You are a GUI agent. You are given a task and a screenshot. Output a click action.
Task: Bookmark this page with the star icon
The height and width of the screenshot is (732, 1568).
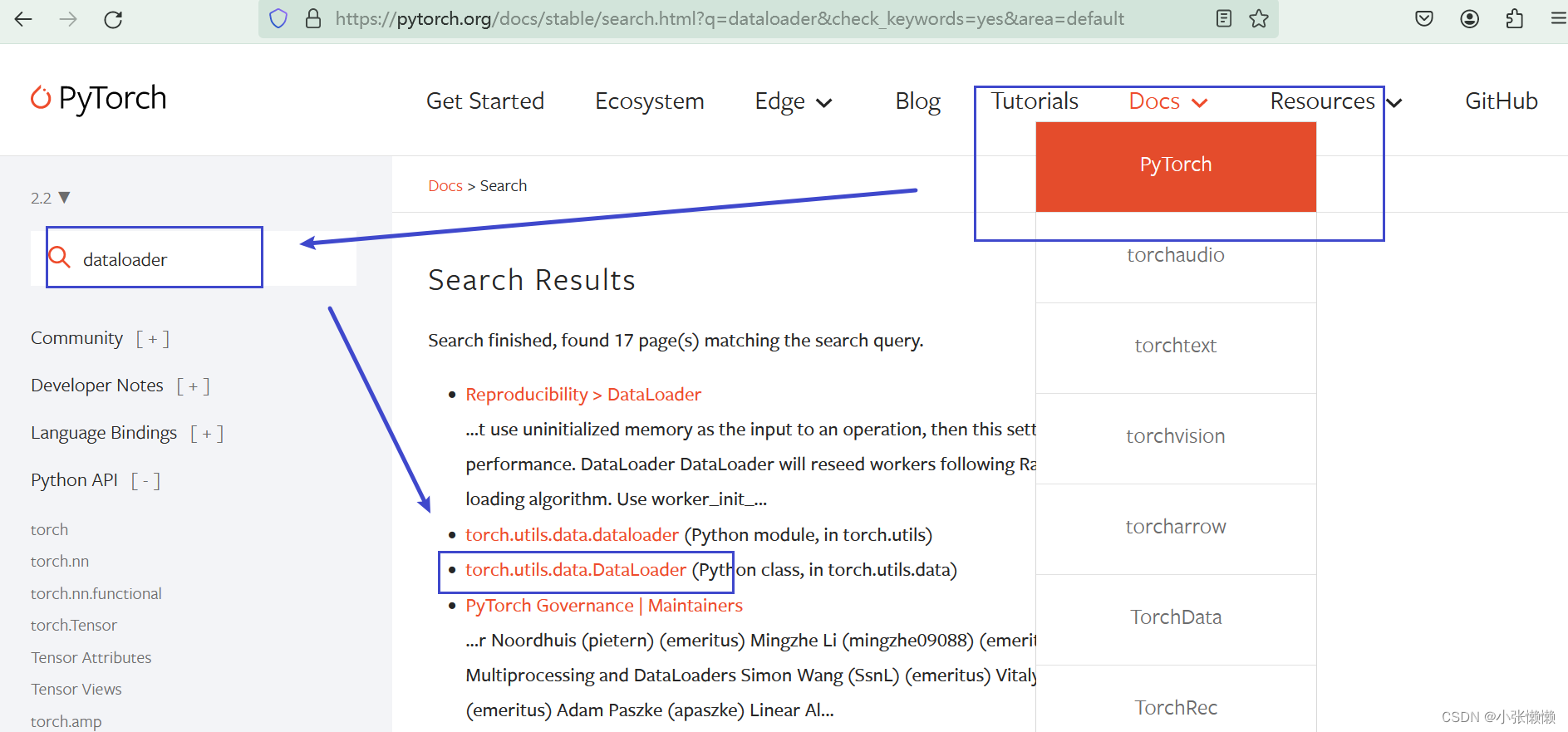[x=1259, y=18]
